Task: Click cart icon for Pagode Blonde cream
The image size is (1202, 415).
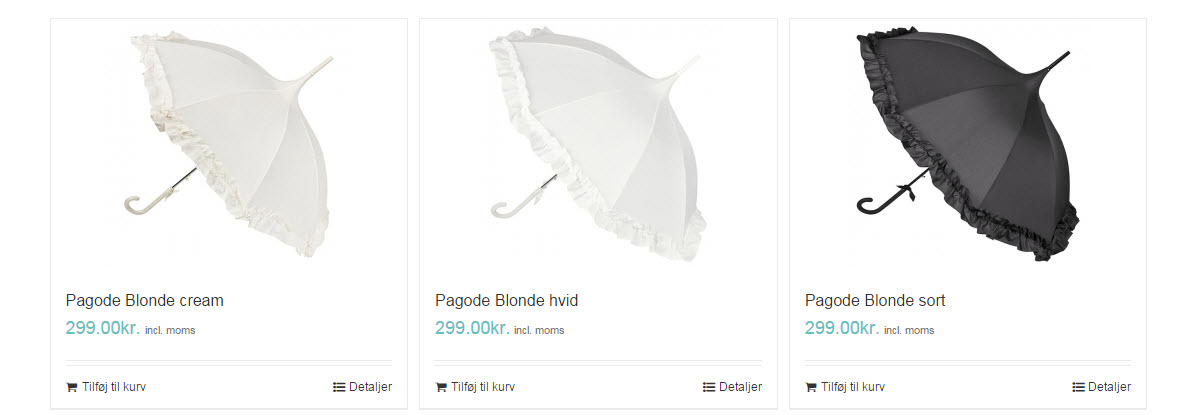Action: (72, 387)
